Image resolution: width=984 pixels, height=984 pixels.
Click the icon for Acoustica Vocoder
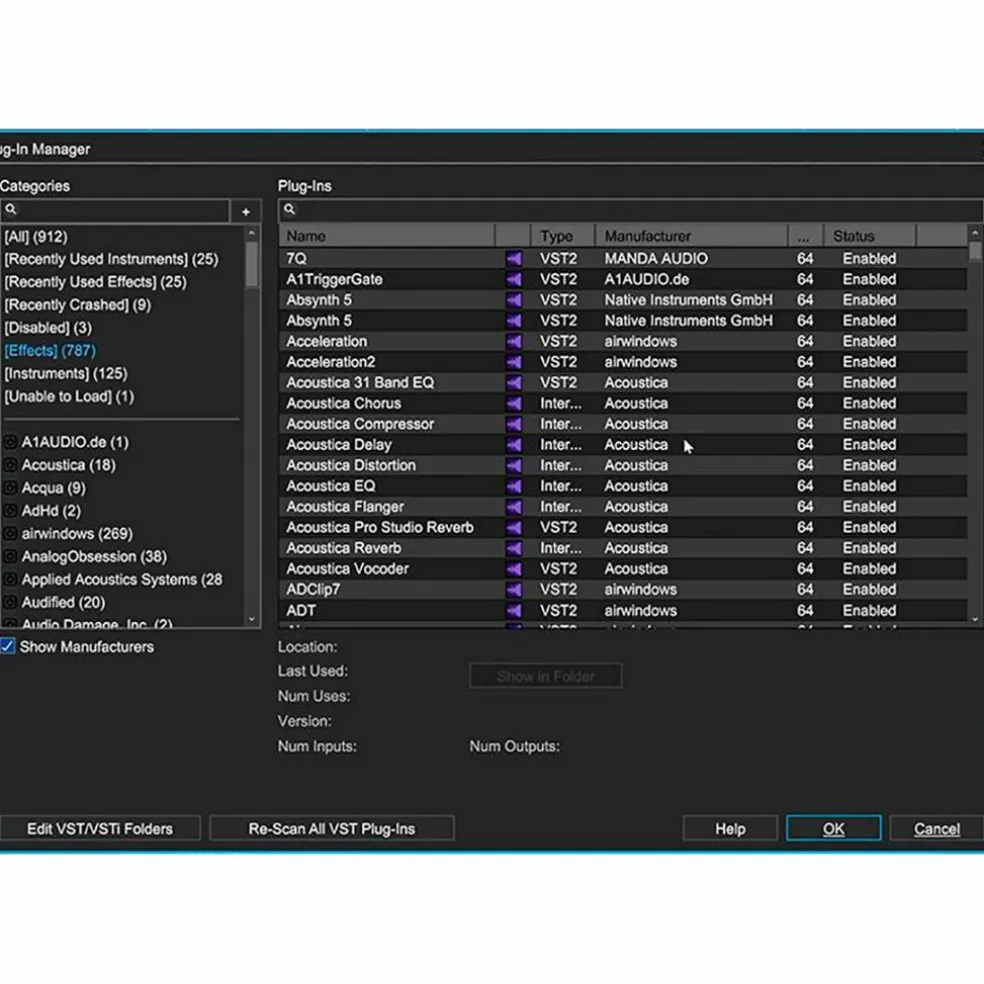(514, 569)
